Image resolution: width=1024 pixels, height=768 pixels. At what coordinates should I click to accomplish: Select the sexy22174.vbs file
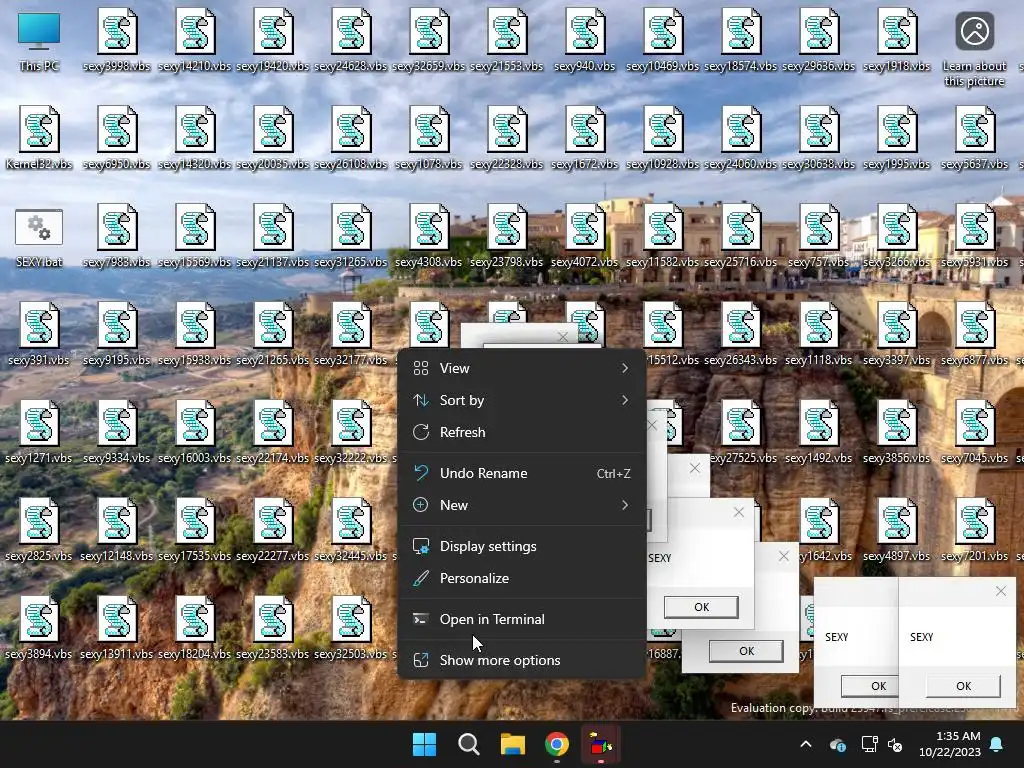(273, 432)
